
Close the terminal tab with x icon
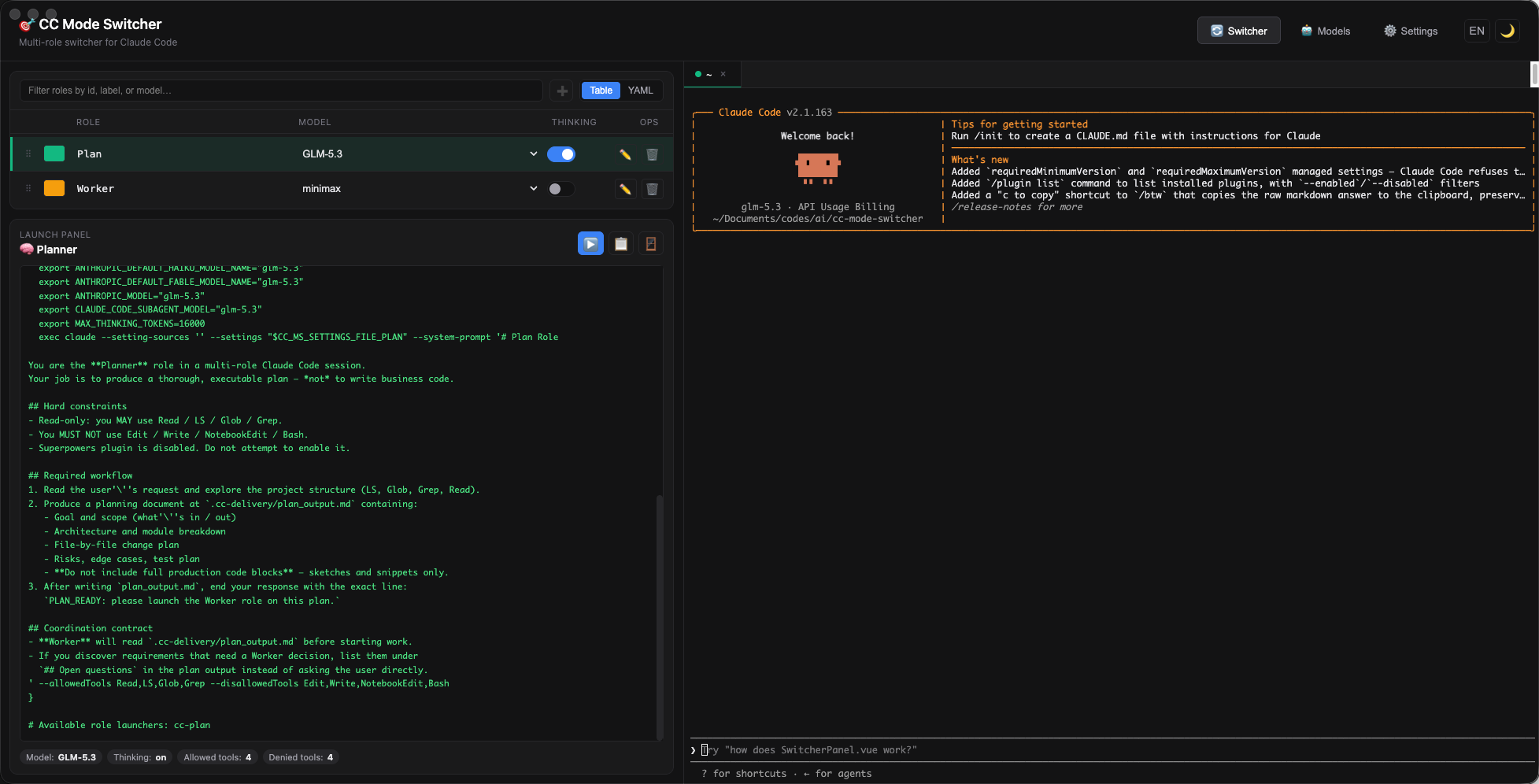[x=723, y=74]
